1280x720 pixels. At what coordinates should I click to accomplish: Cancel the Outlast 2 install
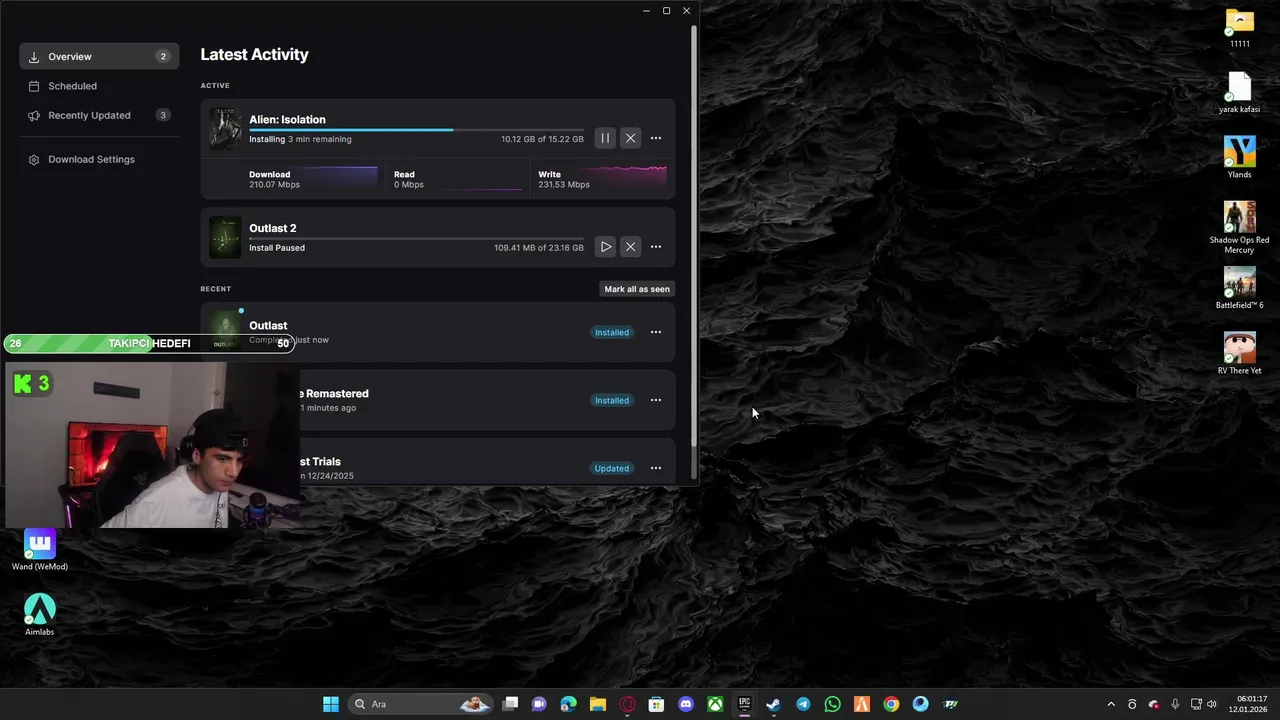click(630, 247)
